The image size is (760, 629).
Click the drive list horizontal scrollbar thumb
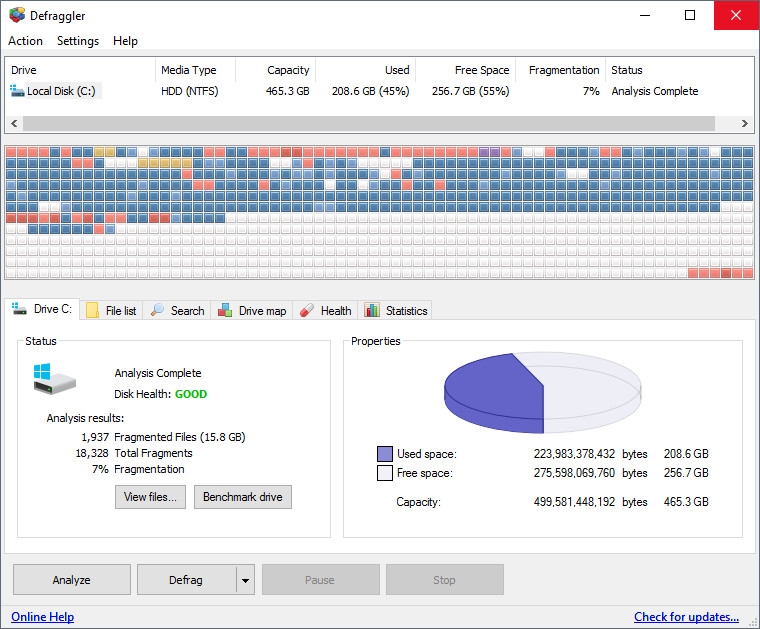tap(368, 123)
